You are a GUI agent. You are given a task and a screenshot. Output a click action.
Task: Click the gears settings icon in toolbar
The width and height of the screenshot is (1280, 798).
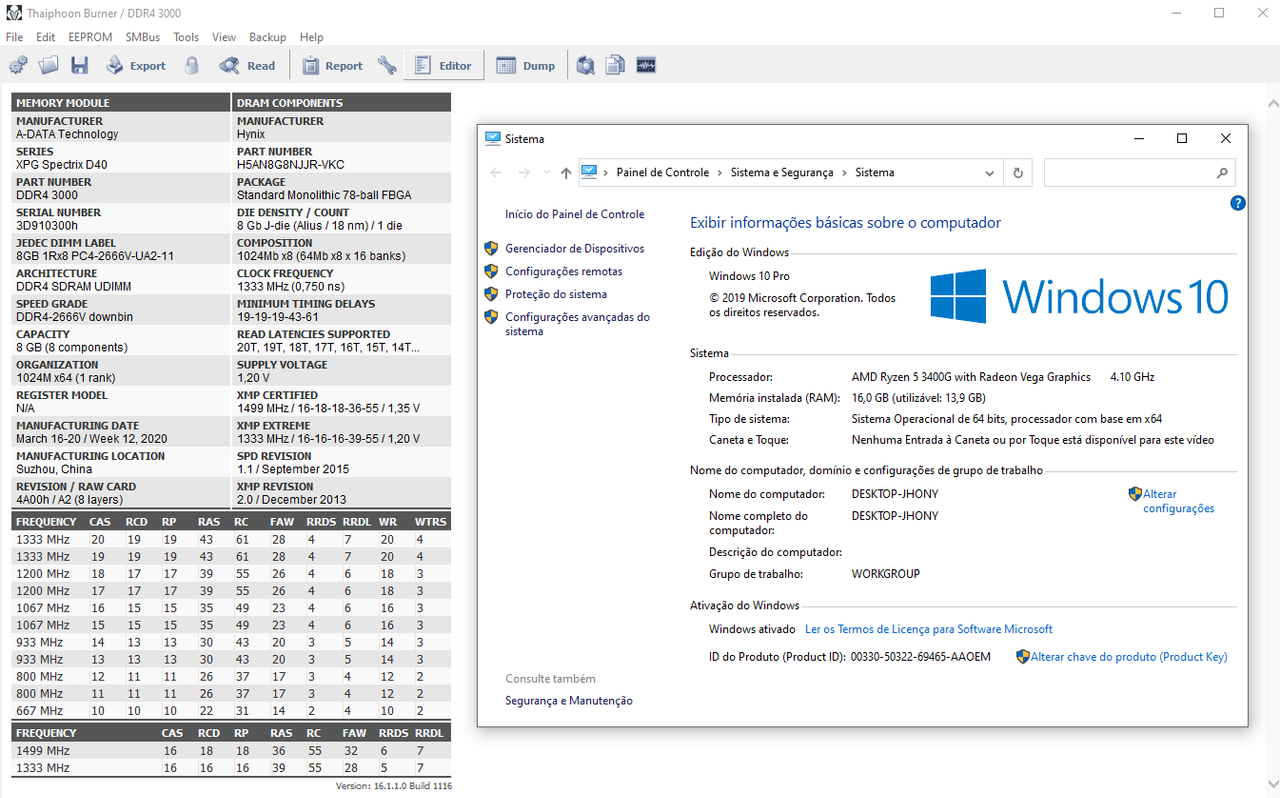coord(18,66)
